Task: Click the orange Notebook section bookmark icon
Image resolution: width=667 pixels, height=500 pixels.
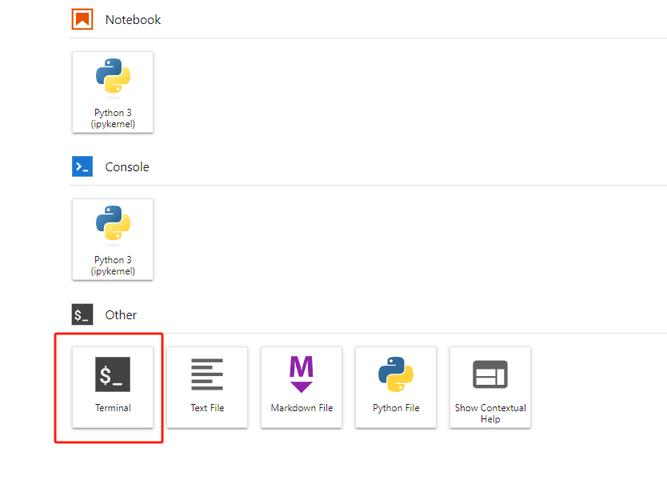Action: pos(82,19)
